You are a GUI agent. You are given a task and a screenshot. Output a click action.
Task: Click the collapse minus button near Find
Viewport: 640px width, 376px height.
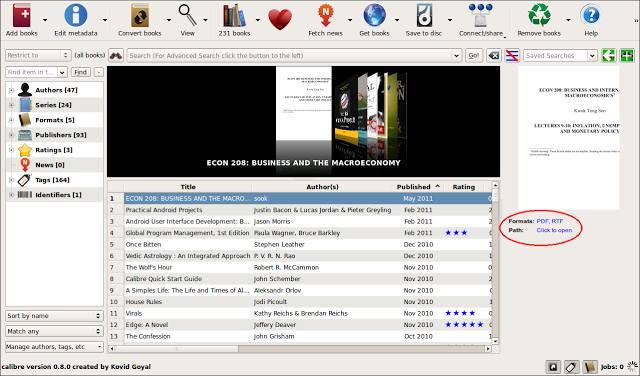point(99,72)
